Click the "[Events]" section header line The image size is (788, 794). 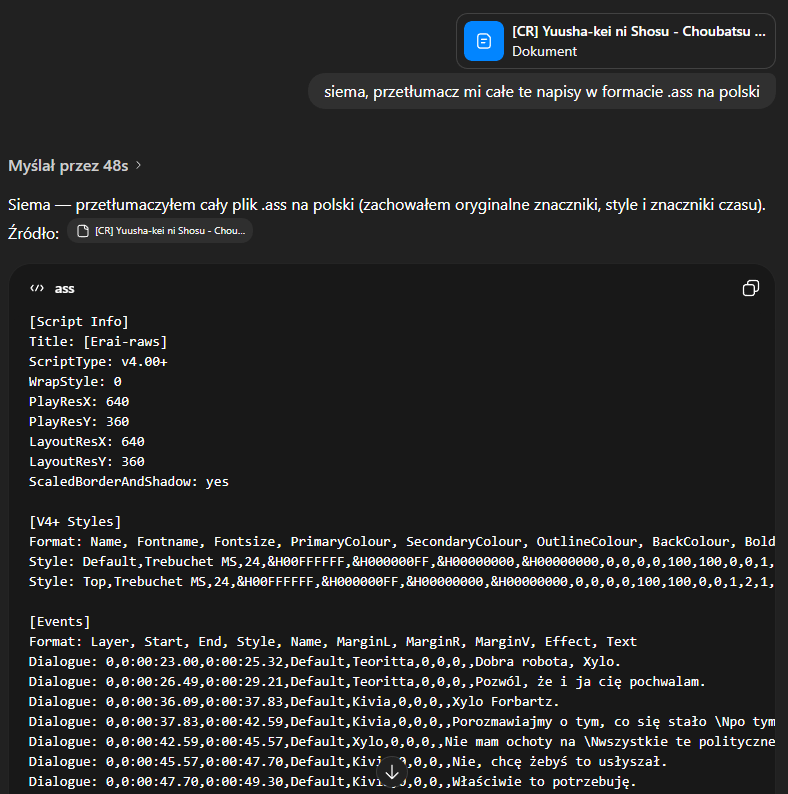[x=59, y=621]
